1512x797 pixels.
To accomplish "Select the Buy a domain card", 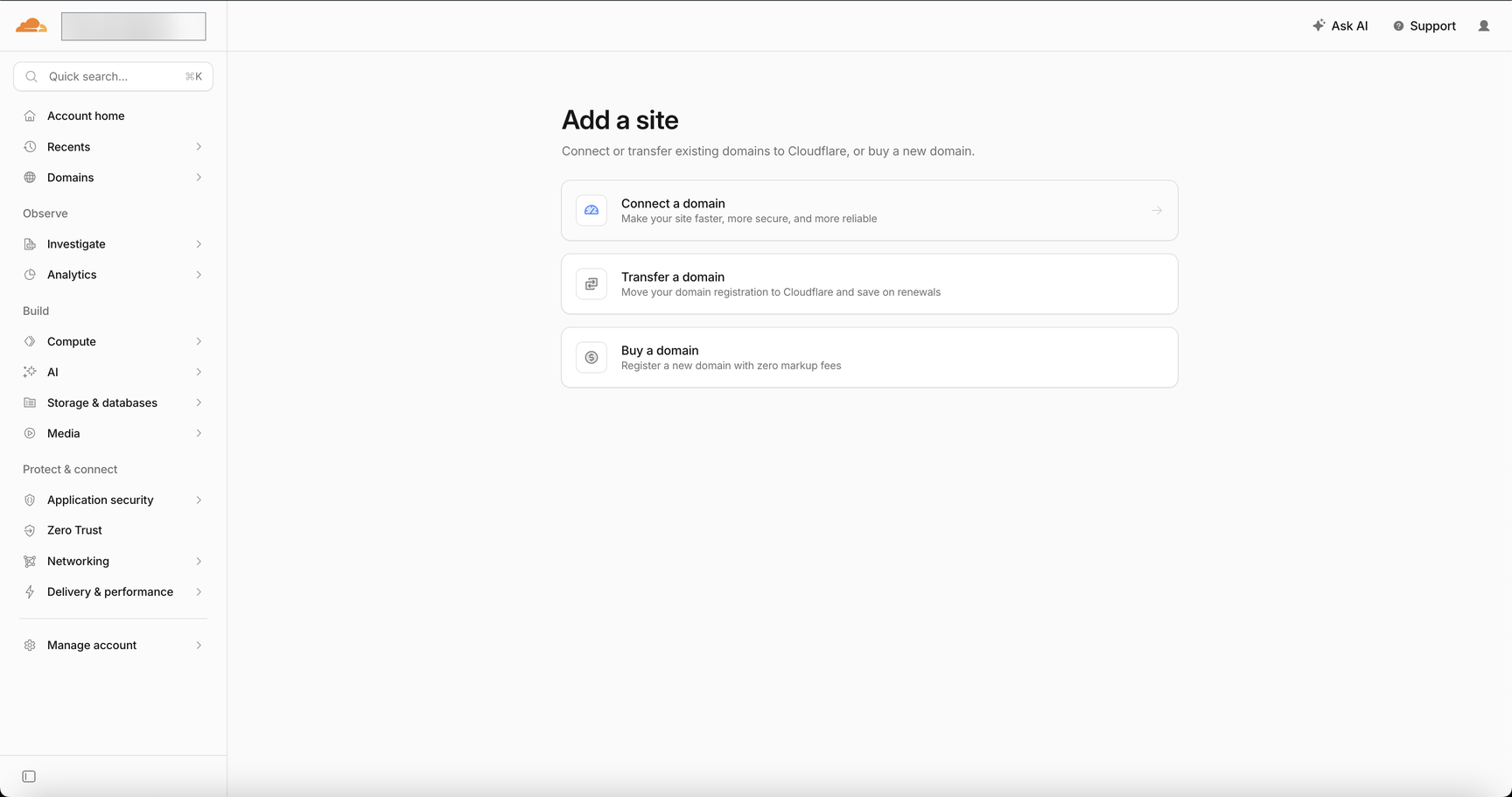I will (x=870, y=358).
